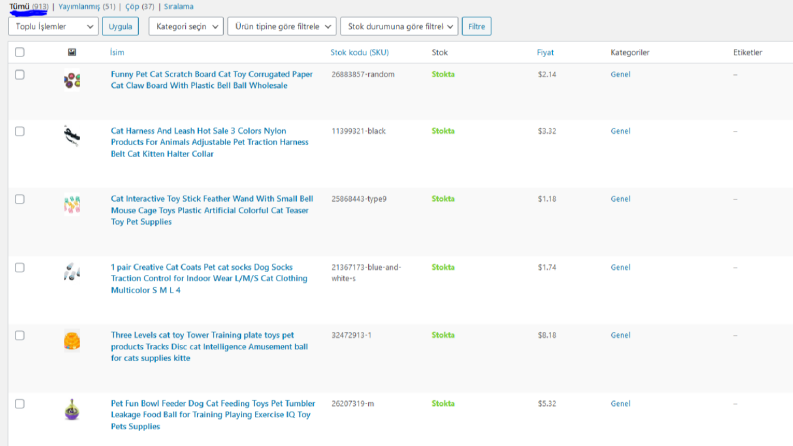The height and width of the screenshot is (446, 793).
Task: Select the Funny Pet Cat Scratch Board row checkbox
Action: tap(20, 75)
